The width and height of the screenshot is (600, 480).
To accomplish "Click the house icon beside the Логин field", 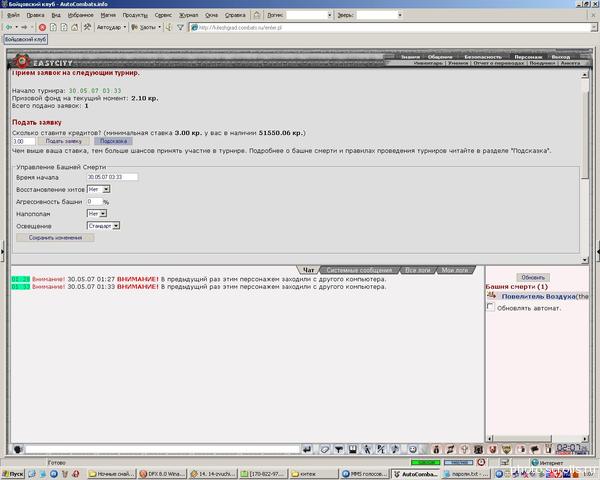I will tap(257, 15).
